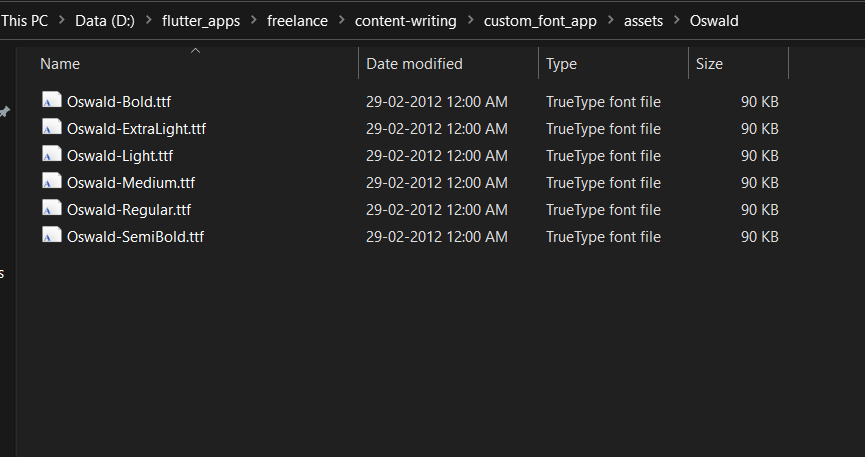This screenshot has height=457, width=865.
Task: Select the Oswald-Regular.ttf file icon
Action: coord(52,208)
